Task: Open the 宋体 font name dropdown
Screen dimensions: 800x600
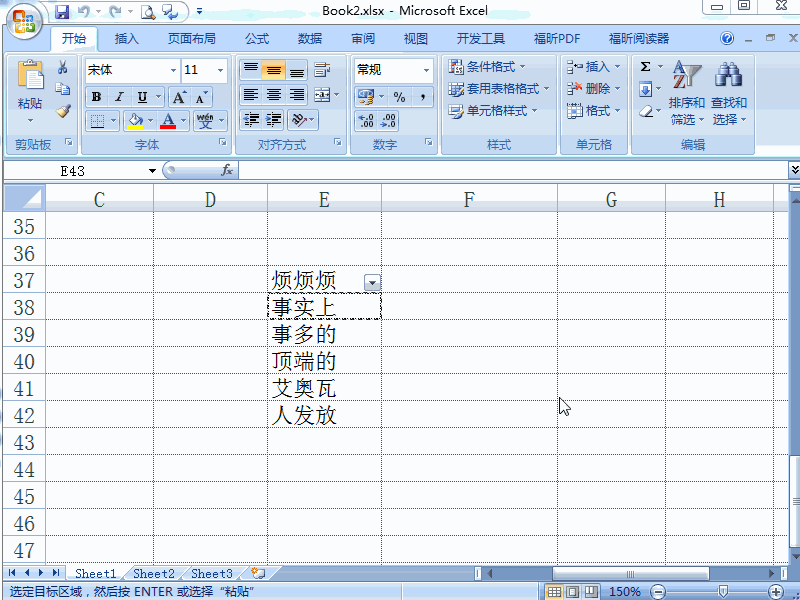Action: point(171,70)
